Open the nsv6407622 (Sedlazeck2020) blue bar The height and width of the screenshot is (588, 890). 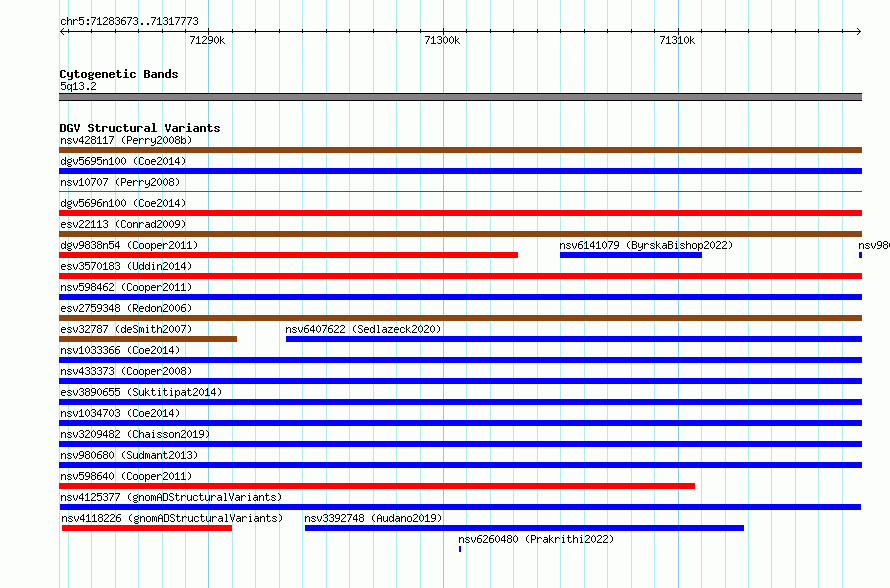point(574,339)
